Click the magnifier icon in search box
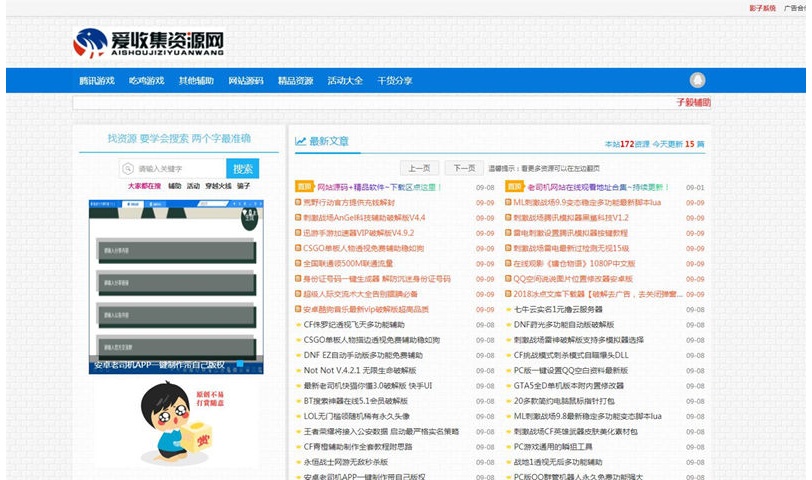Viewport: 812px width, 480px height. (x=128, y=168)
